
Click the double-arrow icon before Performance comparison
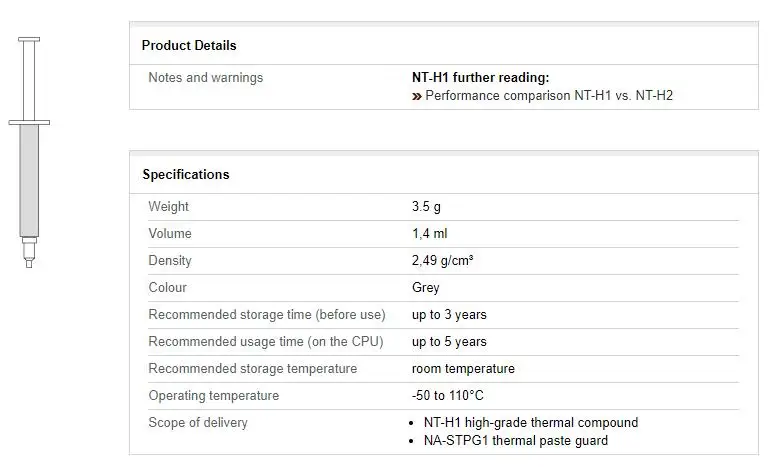[x=416, y=97]
